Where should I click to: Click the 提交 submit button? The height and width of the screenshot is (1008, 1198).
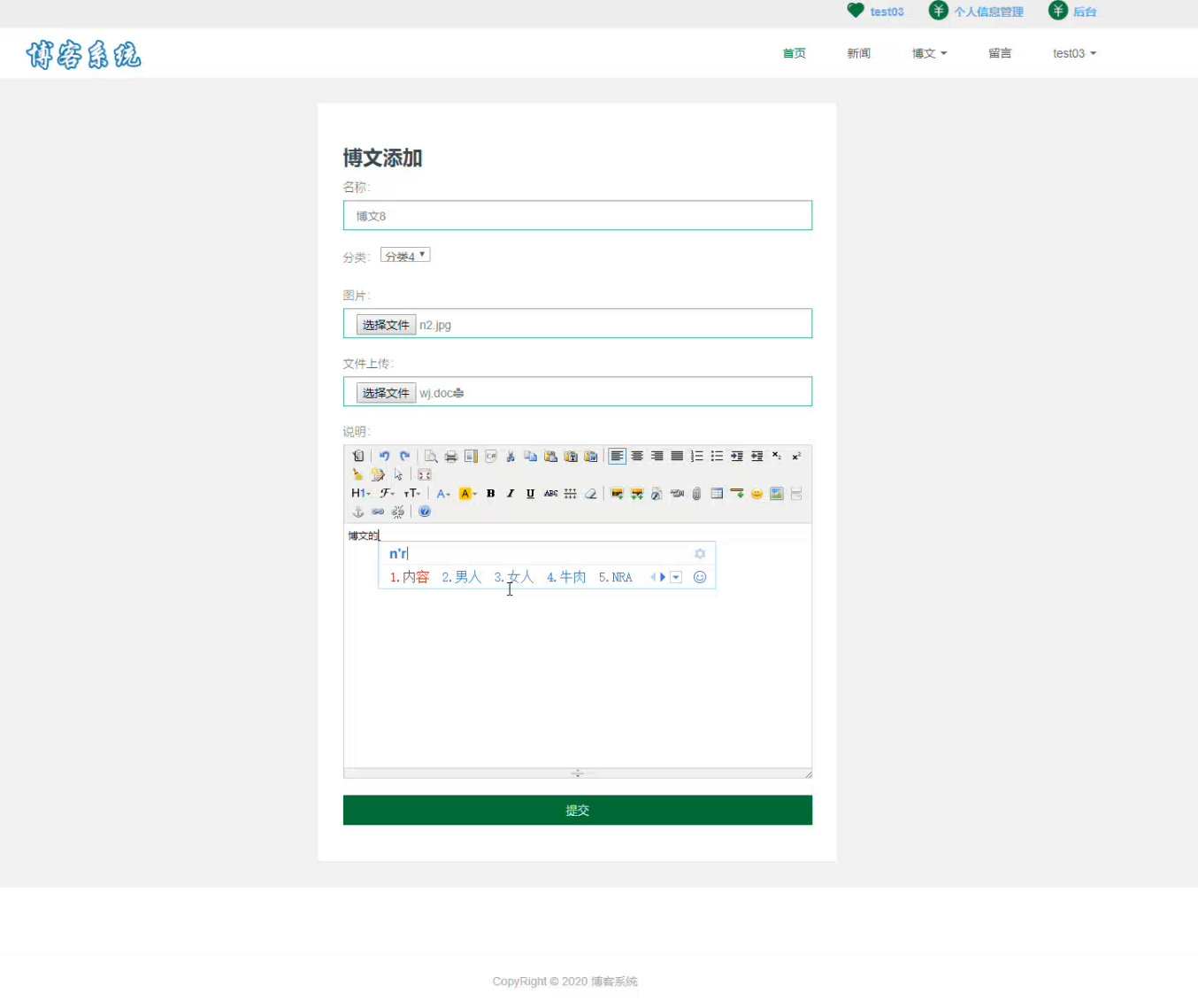(578, 810)
